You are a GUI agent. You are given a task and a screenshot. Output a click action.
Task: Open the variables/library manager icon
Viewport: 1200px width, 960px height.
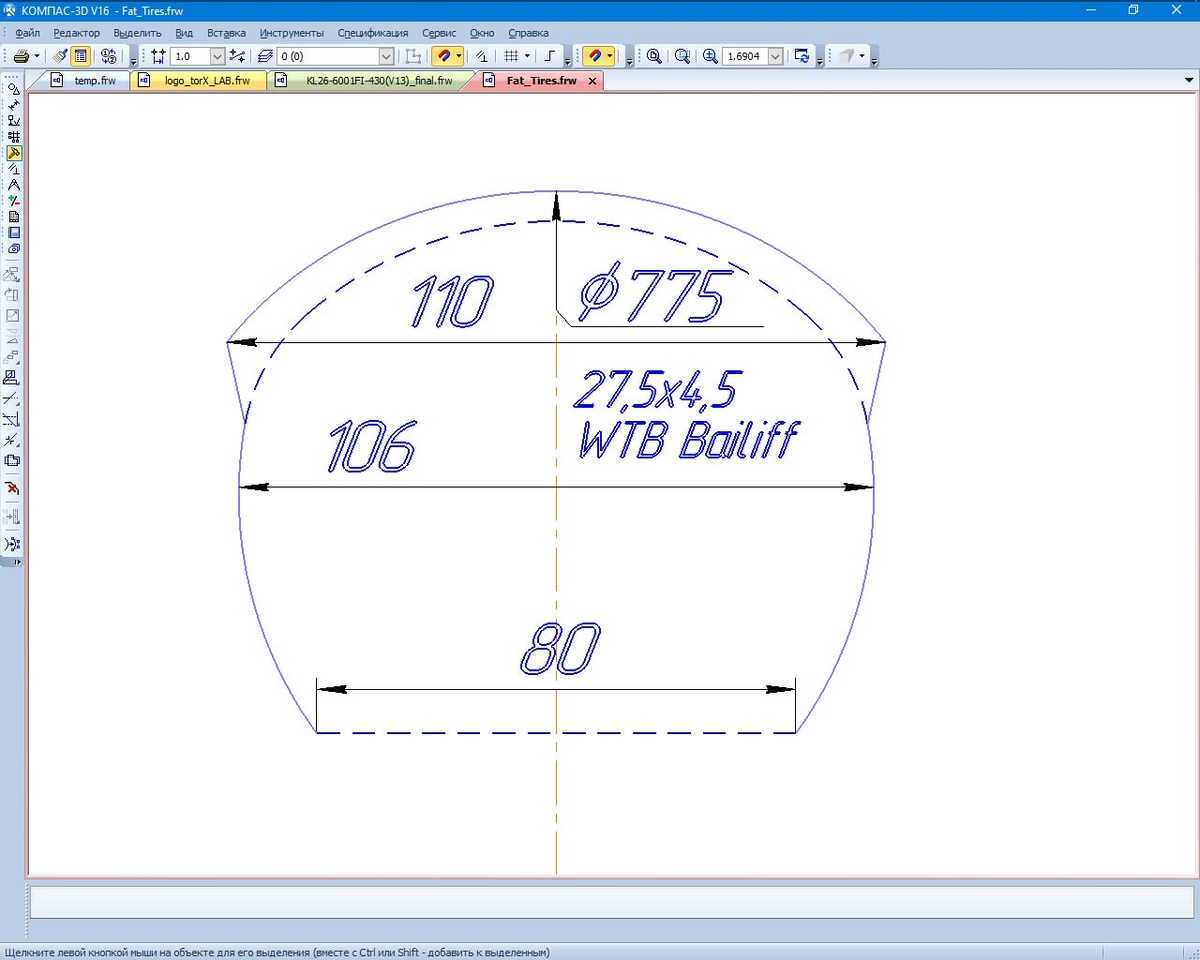pos(108,57)
